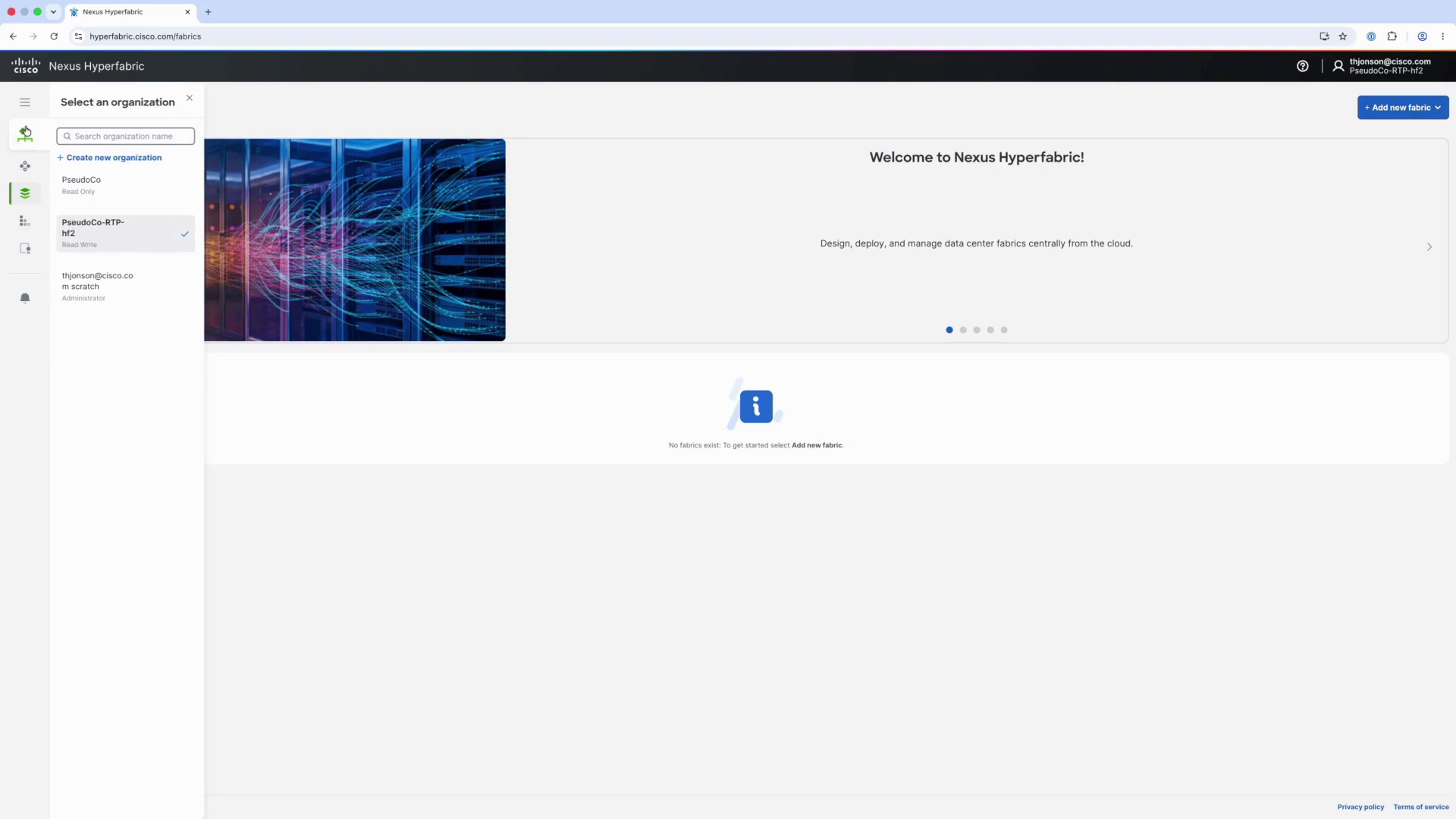Close the Select an organization panel
The image size is (1456, 819).
[x=190, y=98]
